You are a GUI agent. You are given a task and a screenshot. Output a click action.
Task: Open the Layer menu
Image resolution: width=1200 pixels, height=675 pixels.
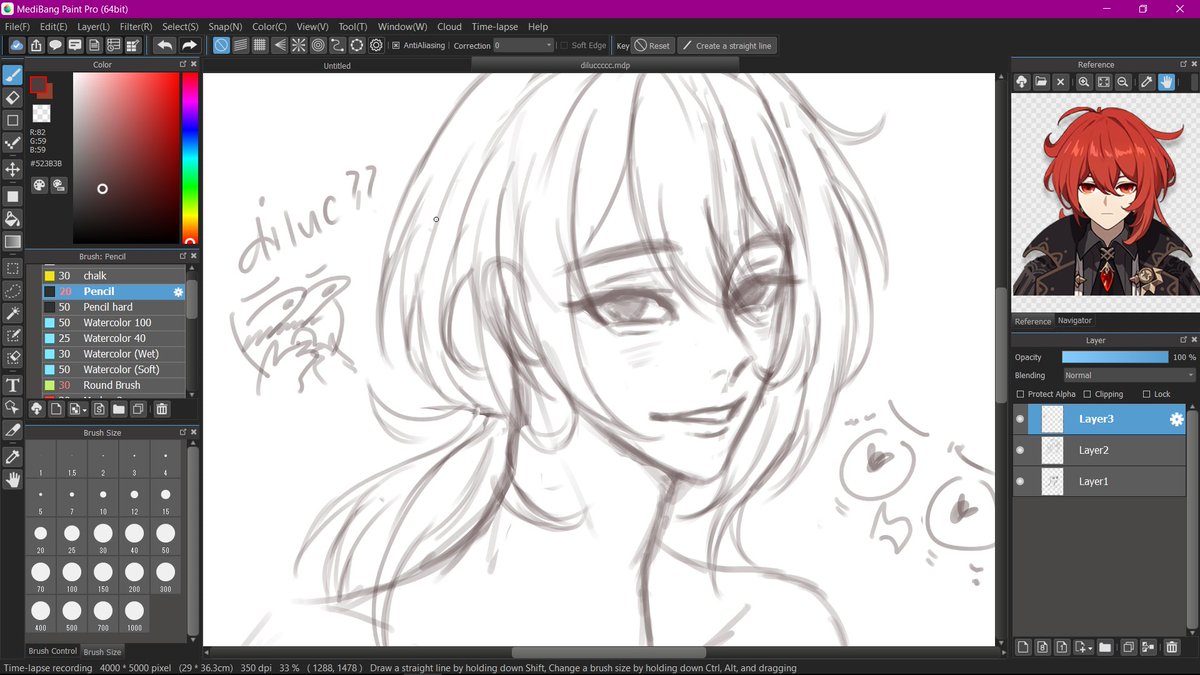click(93, 27)
